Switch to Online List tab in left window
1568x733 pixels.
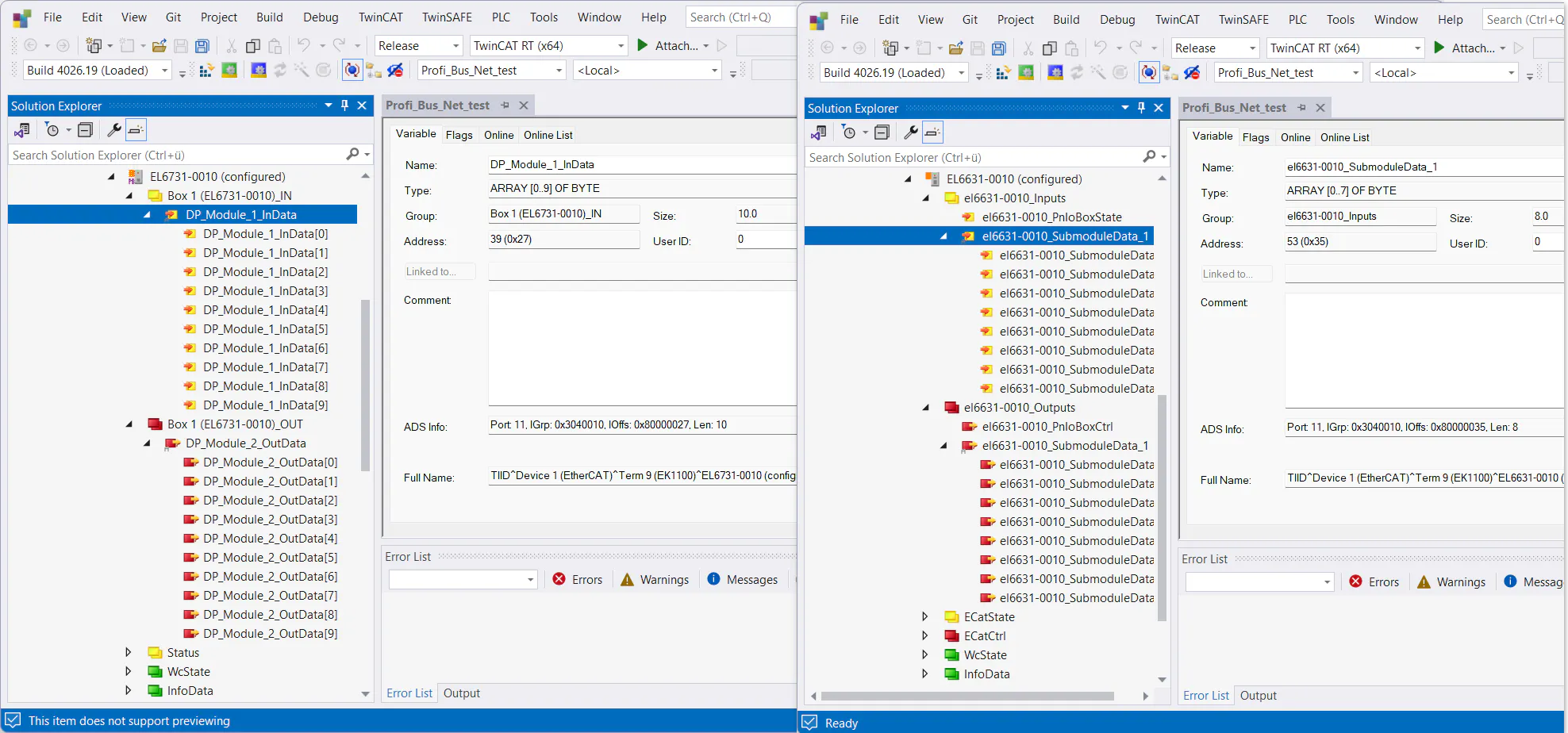coord(548,135)
